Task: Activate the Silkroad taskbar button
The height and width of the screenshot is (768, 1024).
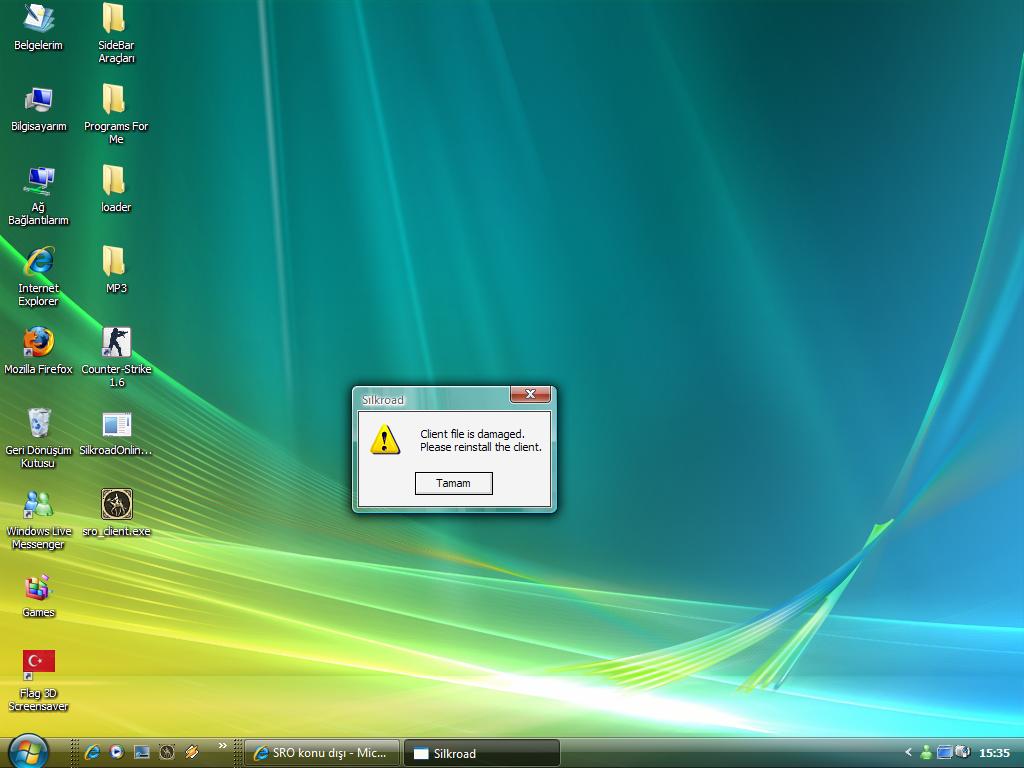Action: point(481,753)
